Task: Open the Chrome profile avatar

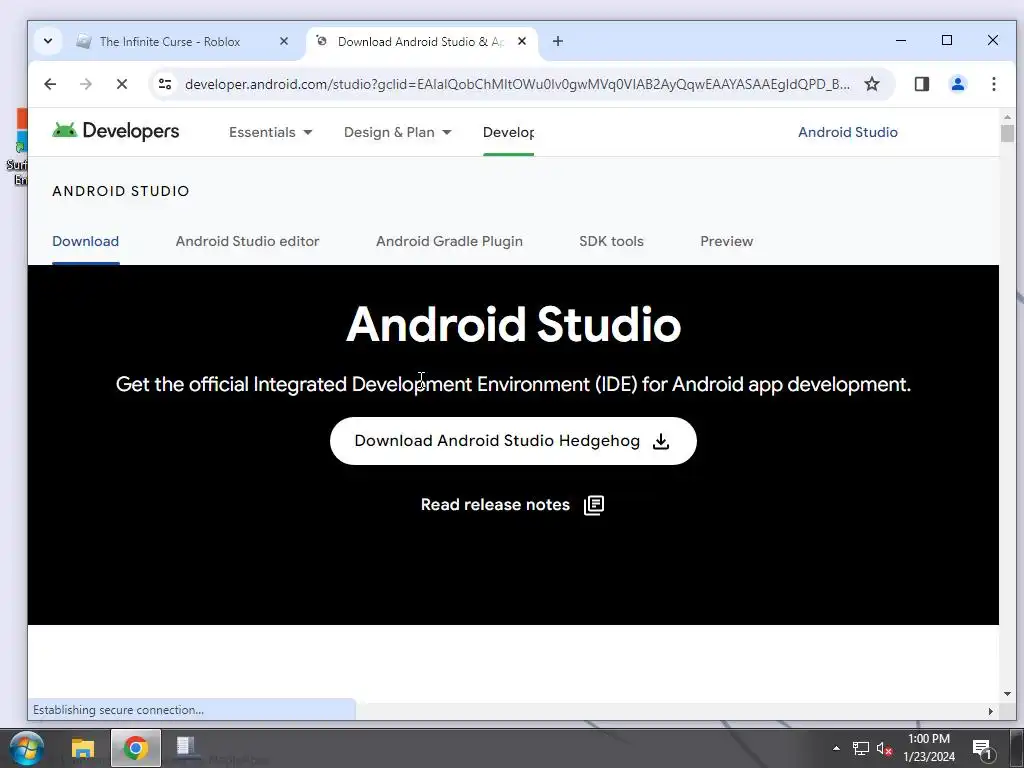Action: [957, 84]
